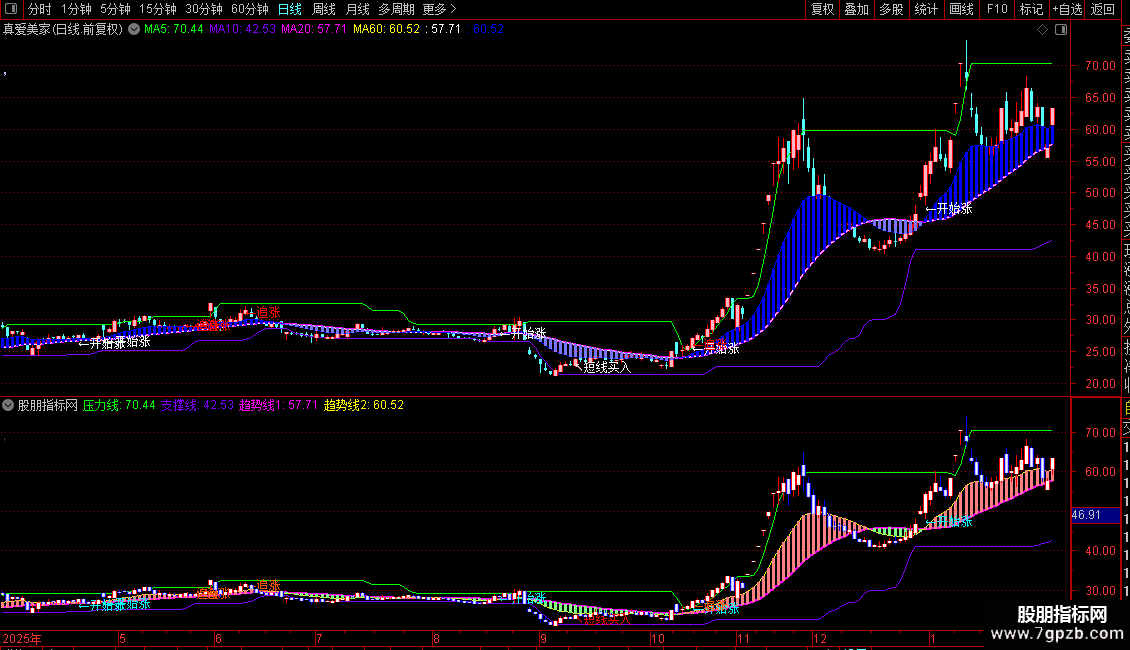Select the 15分钟 period tab
The height and width of the screenshot is (650, 1130).
(158, 9)
